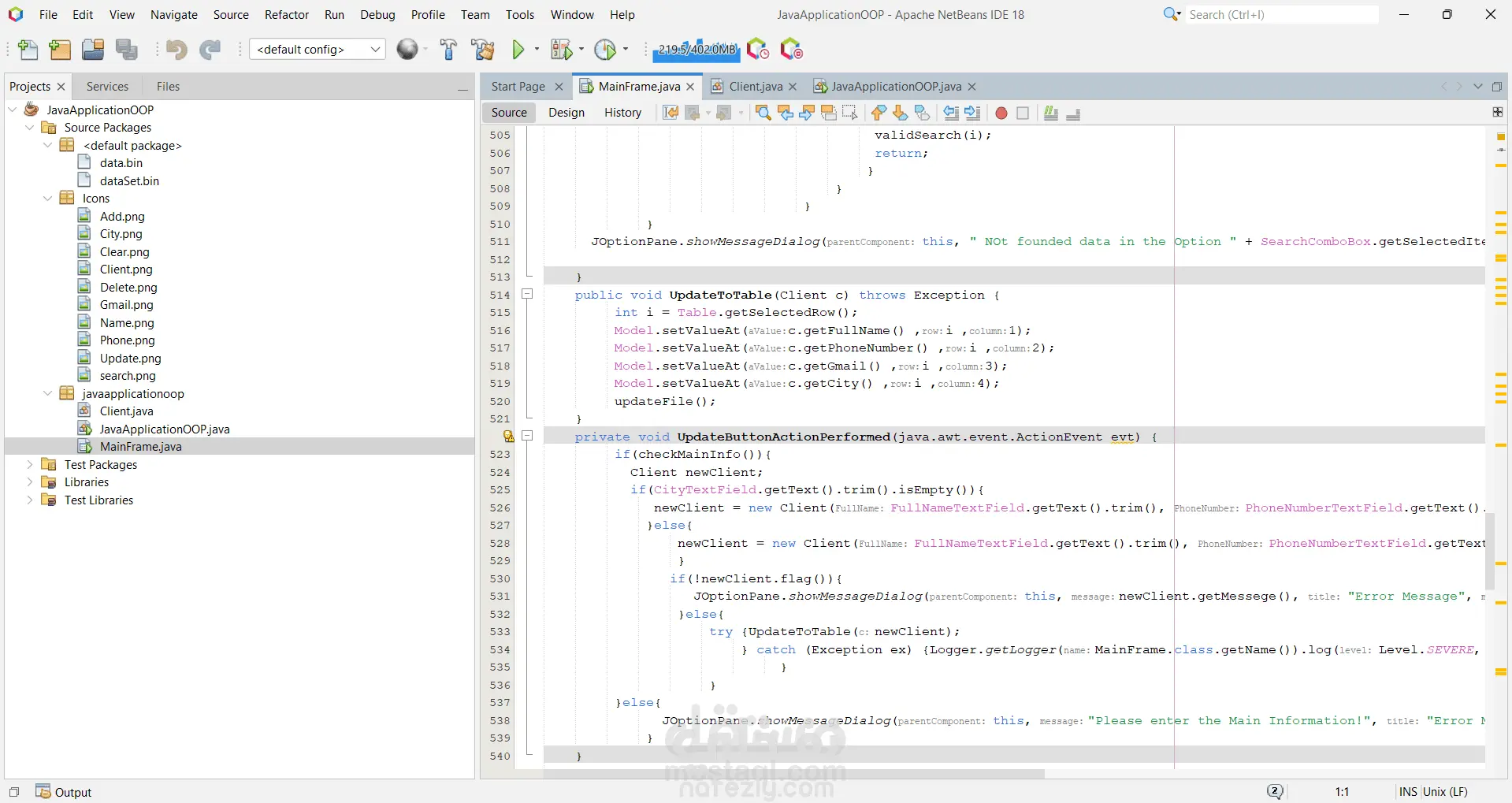Click Find Selection magnifier icon in editor toolbar

(763, 113)
